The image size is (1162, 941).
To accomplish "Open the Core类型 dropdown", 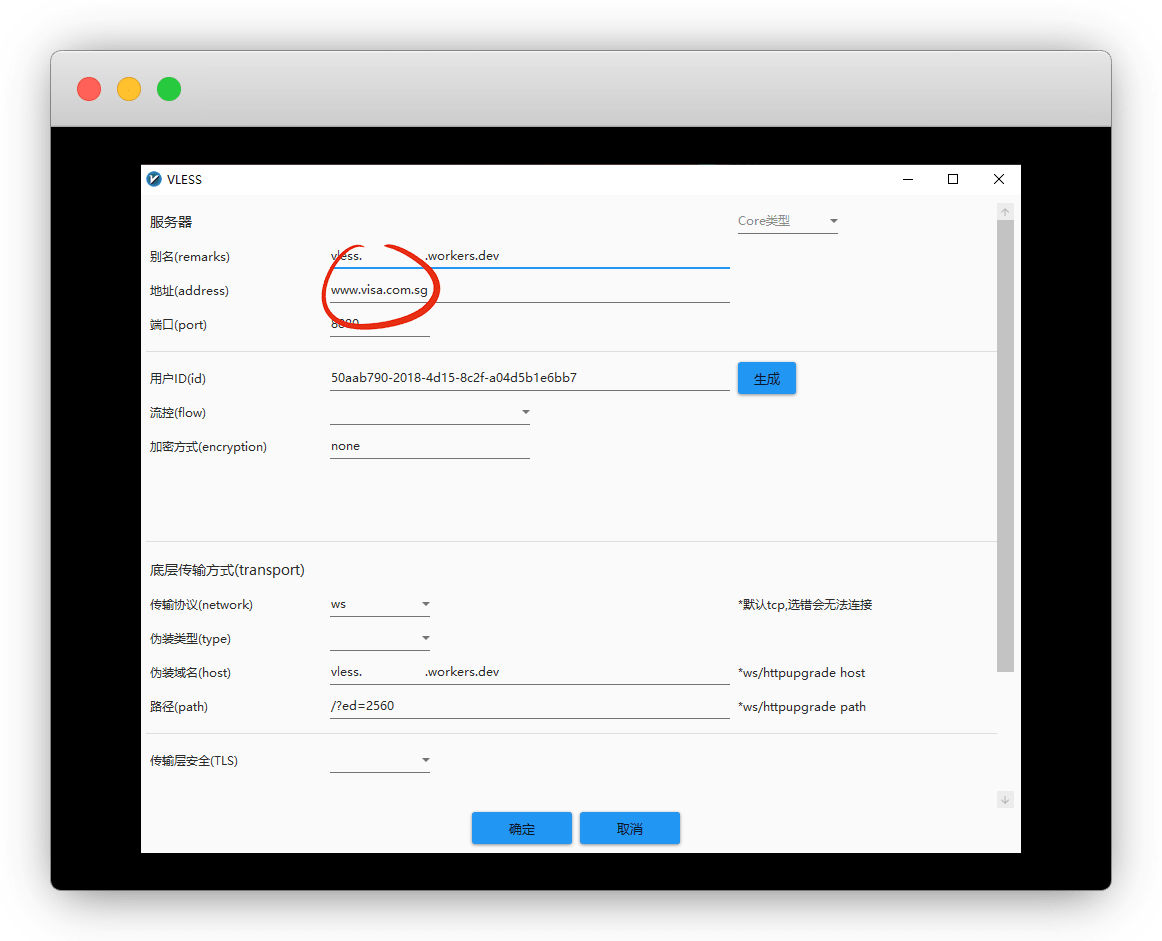I will pyautogui.click(x=787, y=221).
